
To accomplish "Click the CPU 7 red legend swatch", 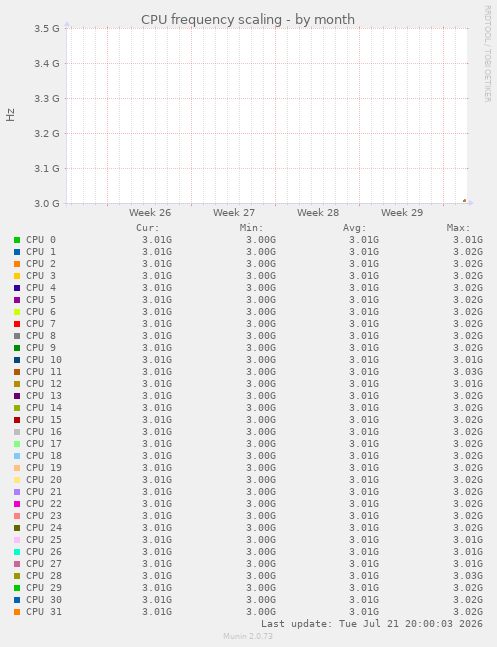I will 17,324.
